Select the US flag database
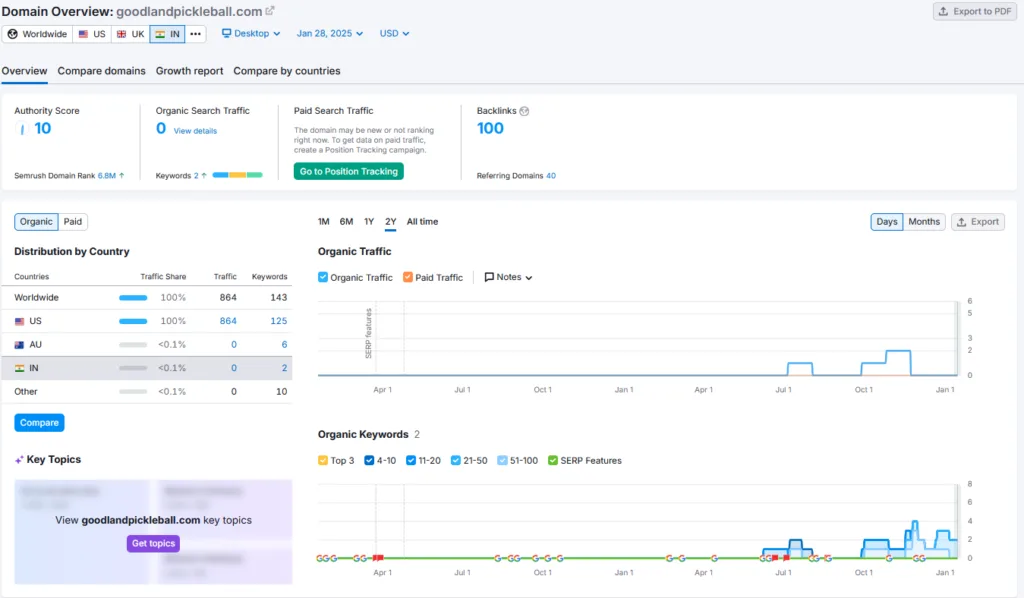1024x598 pixels. point(91,34)
